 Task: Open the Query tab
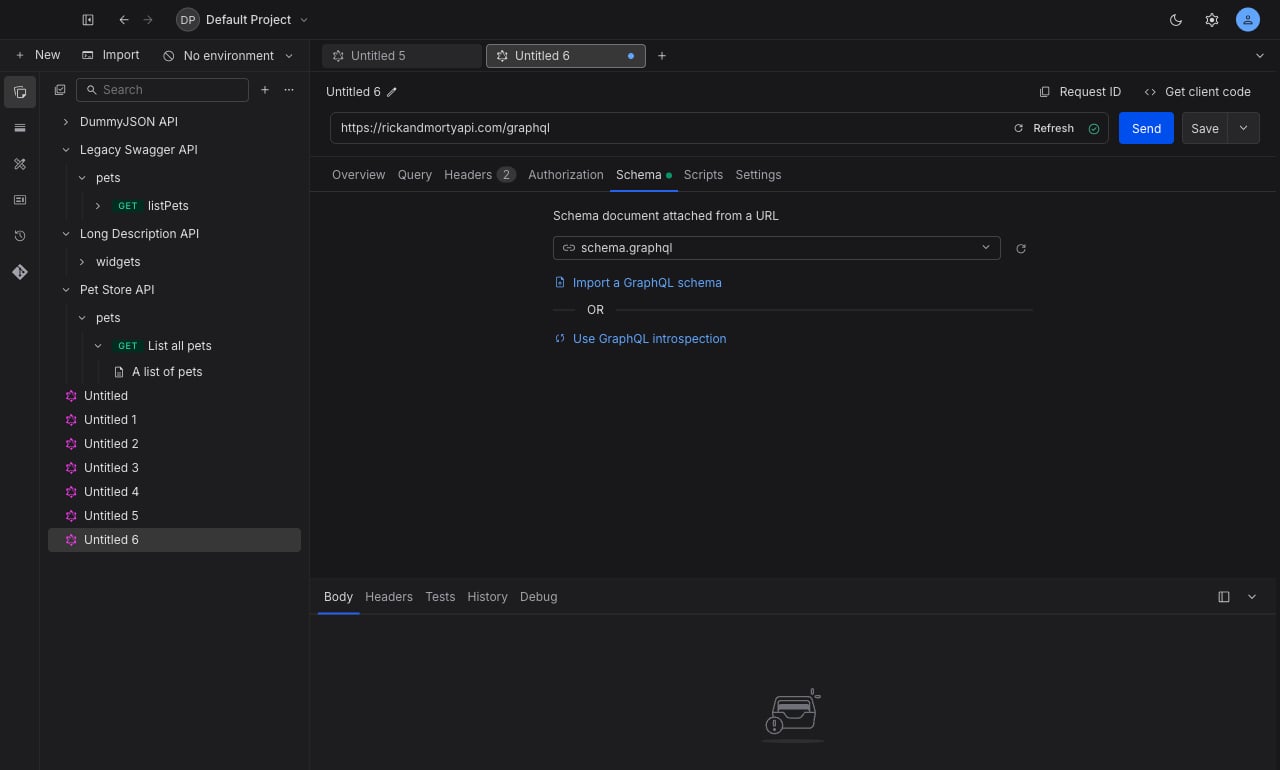click(415, 175)
